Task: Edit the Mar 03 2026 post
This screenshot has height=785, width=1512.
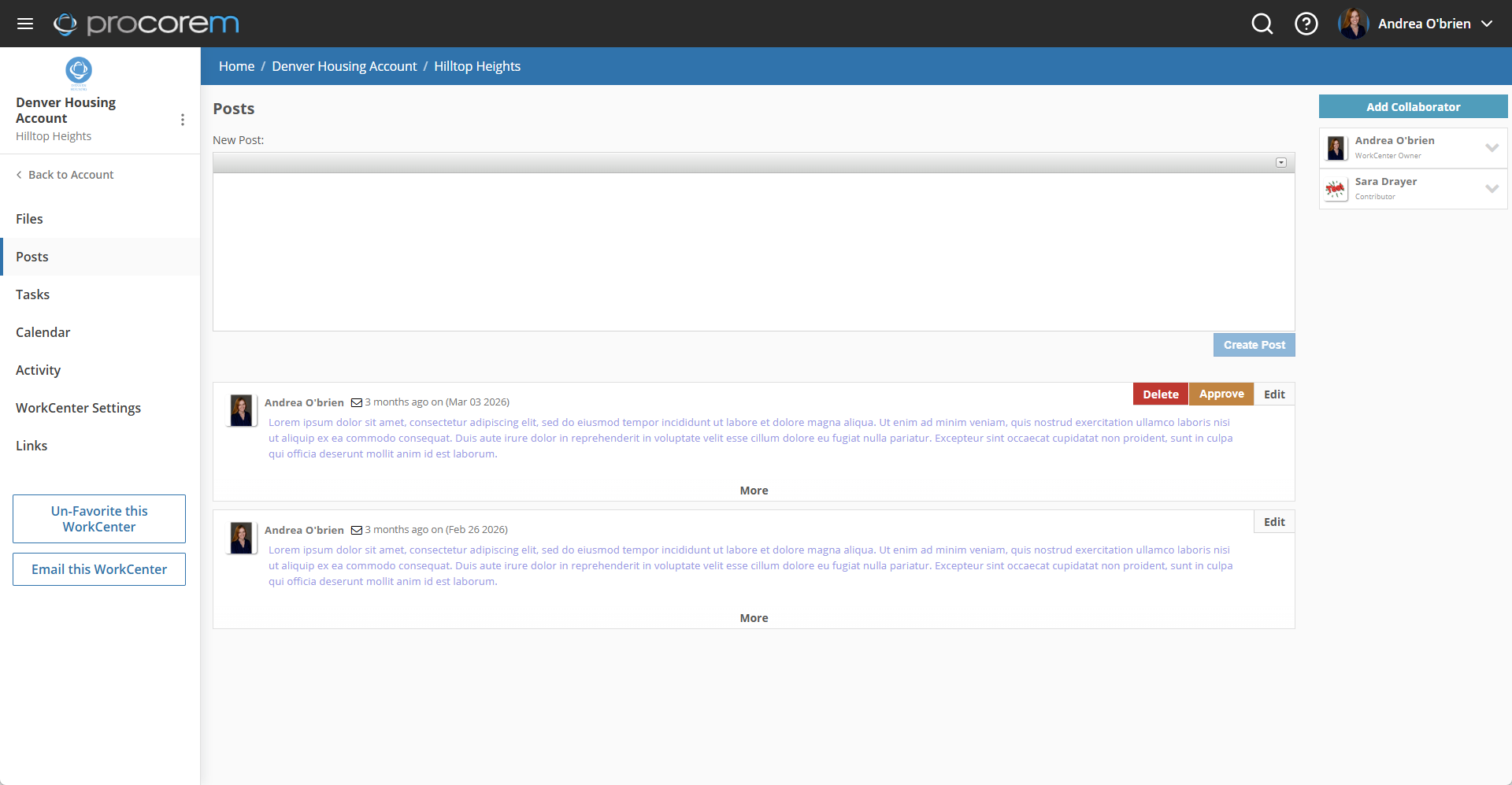Action: click(x=1274, y=394)
